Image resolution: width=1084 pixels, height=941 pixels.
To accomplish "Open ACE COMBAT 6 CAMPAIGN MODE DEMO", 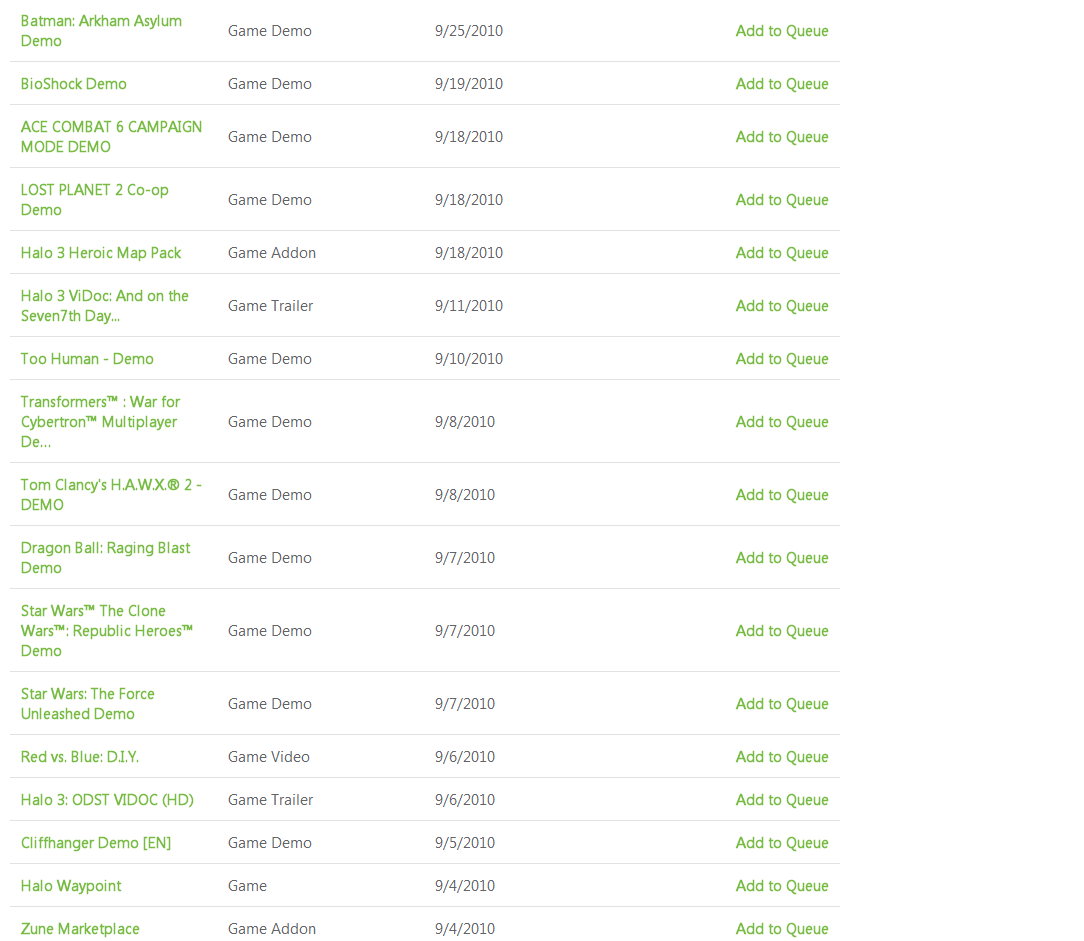I will (111, 137).
